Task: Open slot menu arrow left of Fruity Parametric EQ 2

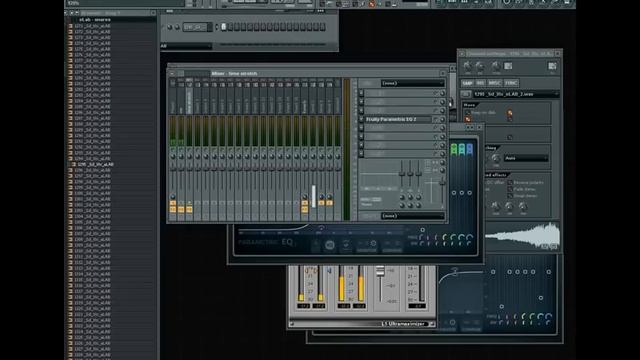Action: pyautogui.click(x=361, y=119)
